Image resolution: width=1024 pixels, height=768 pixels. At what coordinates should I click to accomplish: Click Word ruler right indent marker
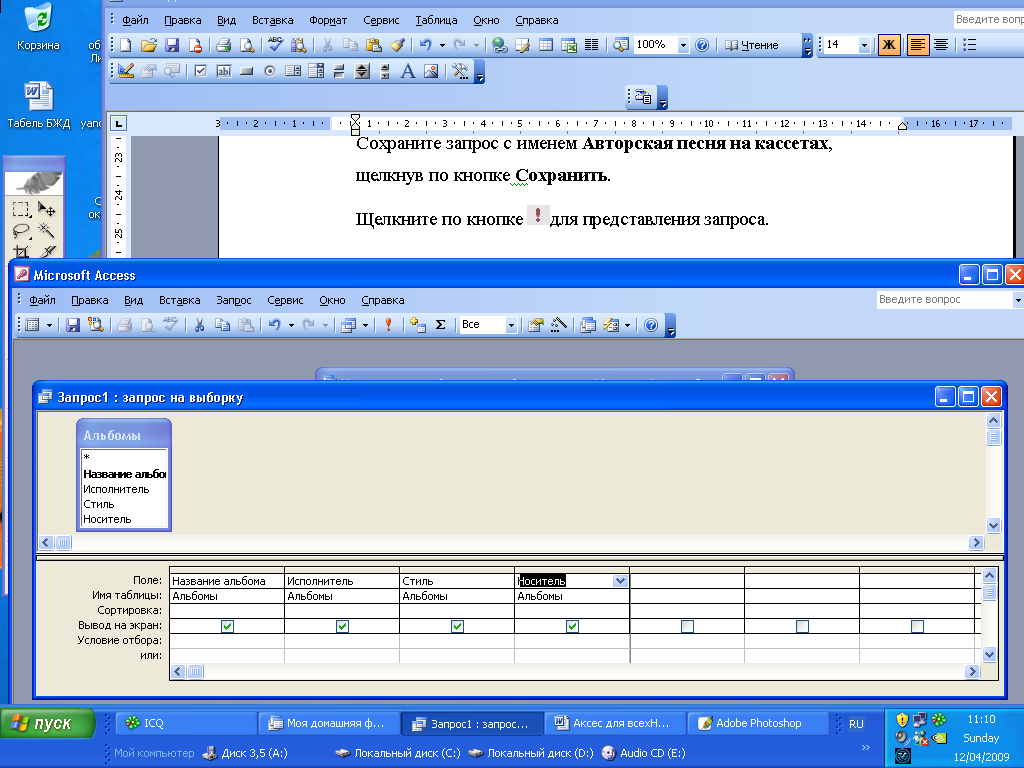click(902, 126)
